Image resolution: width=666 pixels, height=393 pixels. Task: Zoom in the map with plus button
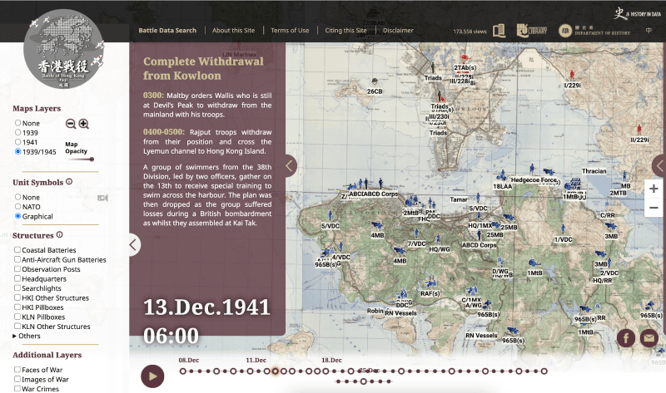[x=654, y=189]
